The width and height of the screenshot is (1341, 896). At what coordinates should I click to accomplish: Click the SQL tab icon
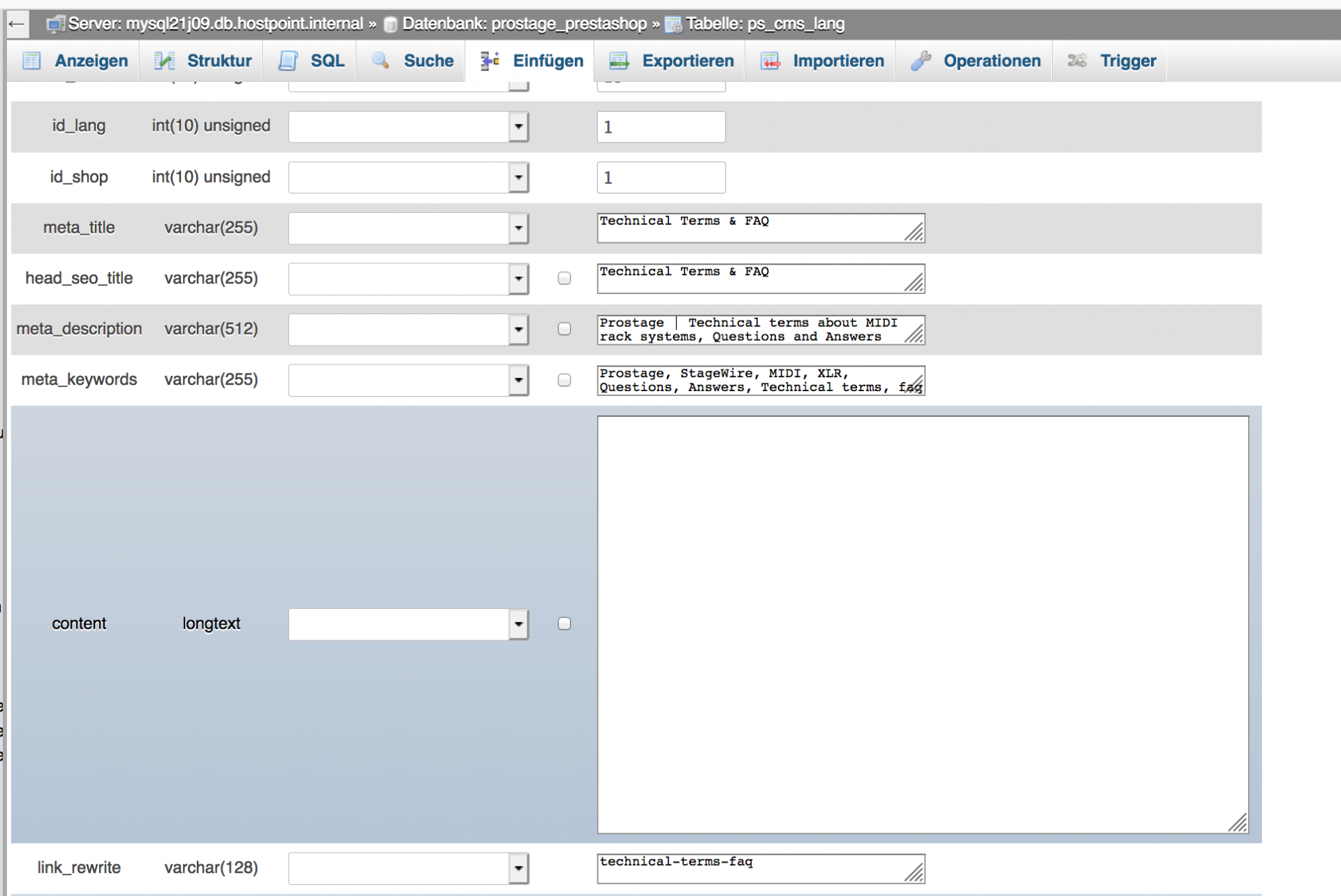coord(288,61)
